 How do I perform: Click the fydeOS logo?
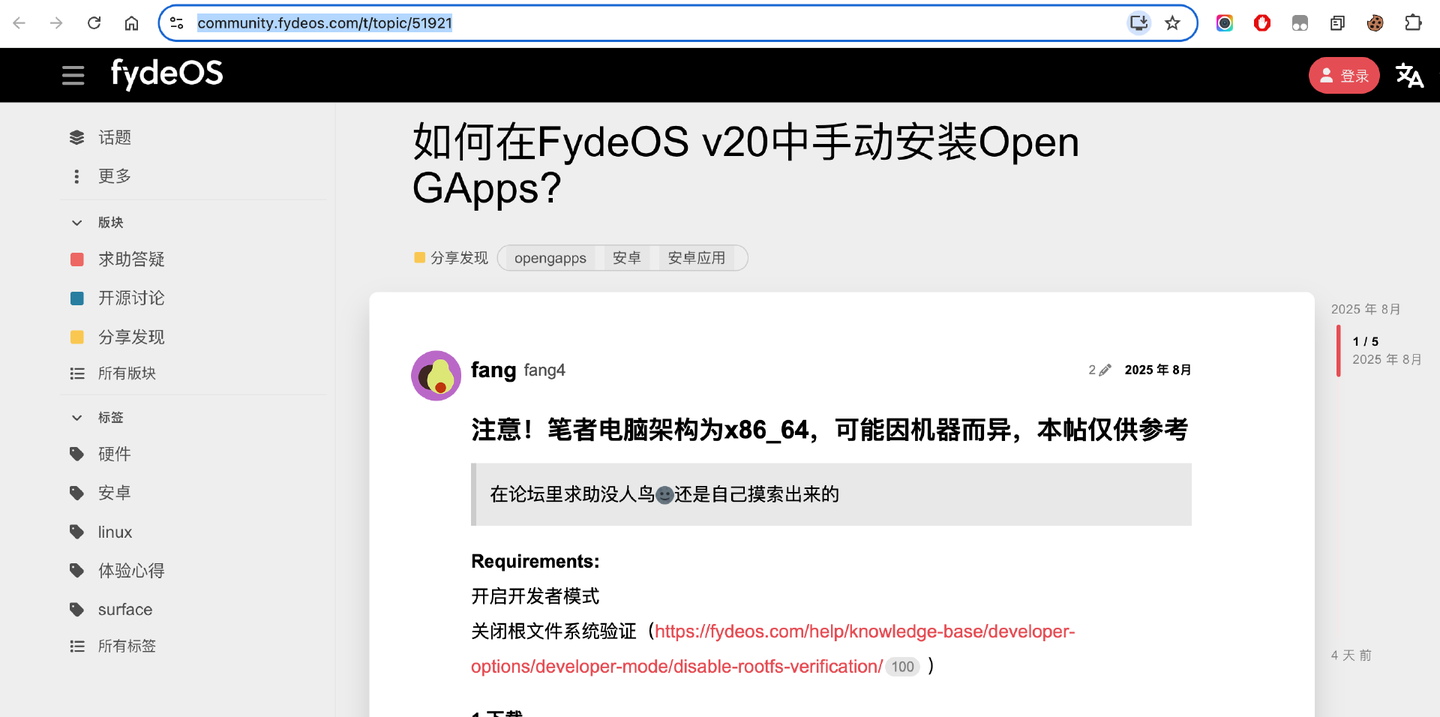(167, 74)
